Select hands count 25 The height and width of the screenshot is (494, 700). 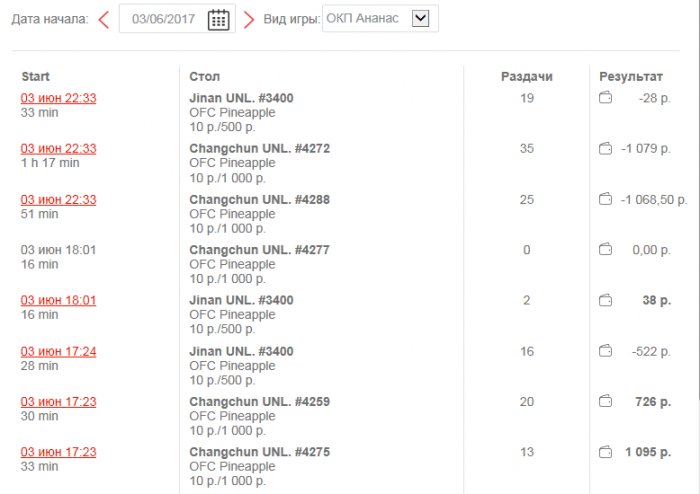coord(527,199)
